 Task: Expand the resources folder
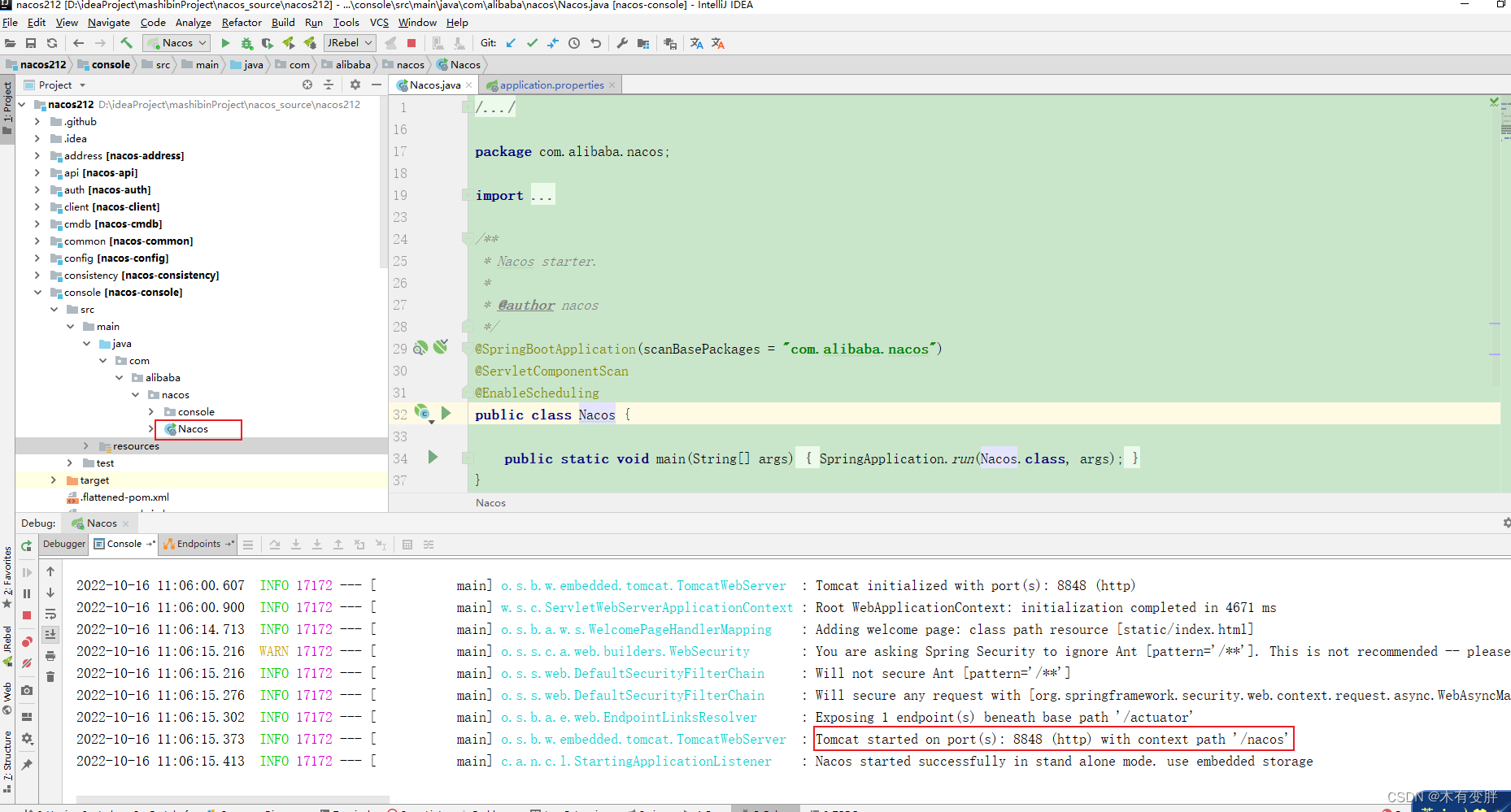pyautogui.click(x=85, y=446)
